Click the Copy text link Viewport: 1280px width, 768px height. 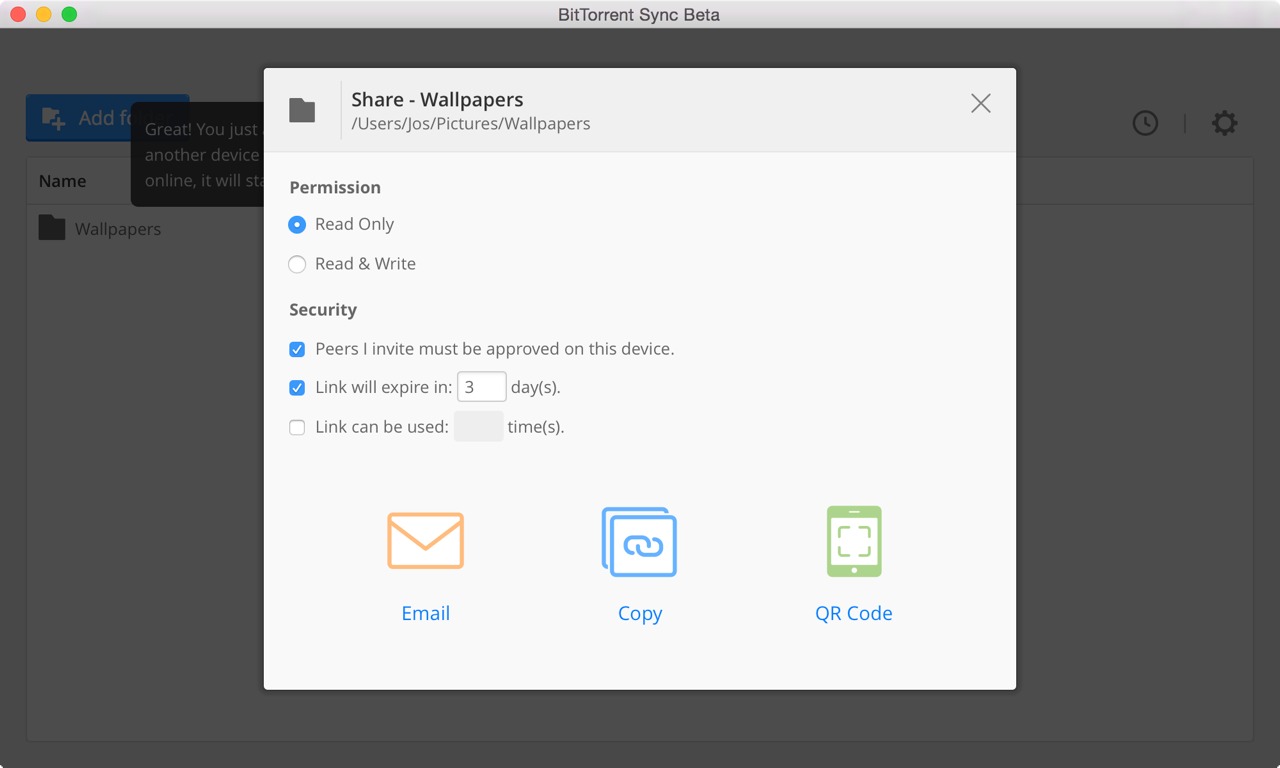click(x=639, y=613)
